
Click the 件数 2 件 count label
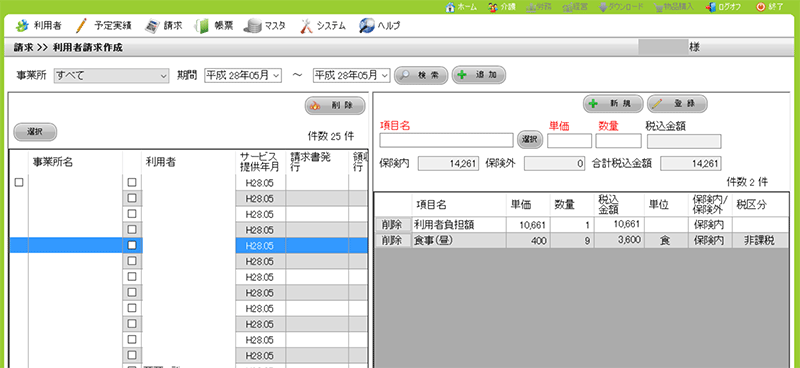[747, 182]
